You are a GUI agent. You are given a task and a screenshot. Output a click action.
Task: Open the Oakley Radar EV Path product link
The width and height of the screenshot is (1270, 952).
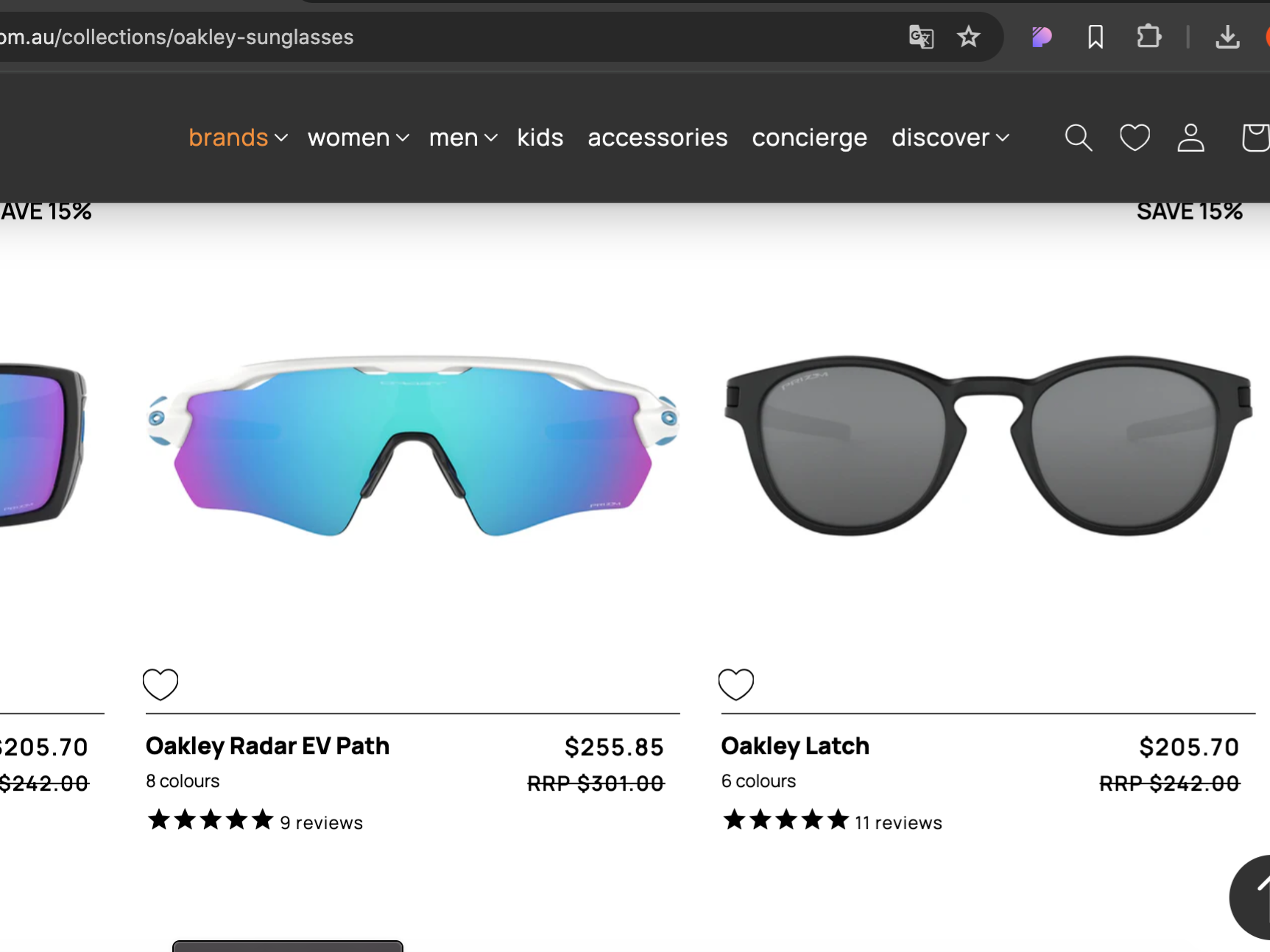pyautogui.click(x=267, y=746)
